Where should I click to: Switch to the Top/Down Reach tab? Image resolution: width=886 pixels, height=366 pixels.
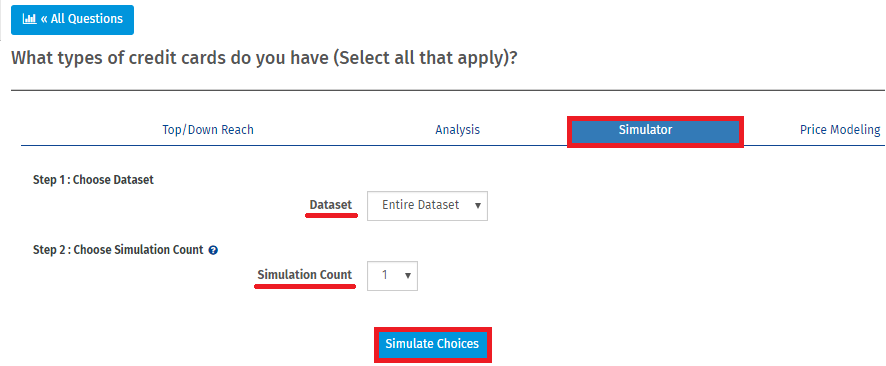tap(208, 130)
